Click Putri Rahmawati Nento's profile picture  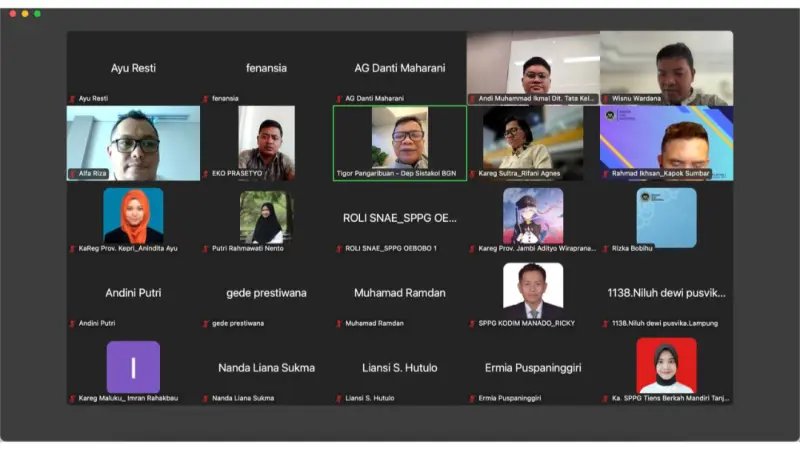pyautogui.click(x=266, y=214)
